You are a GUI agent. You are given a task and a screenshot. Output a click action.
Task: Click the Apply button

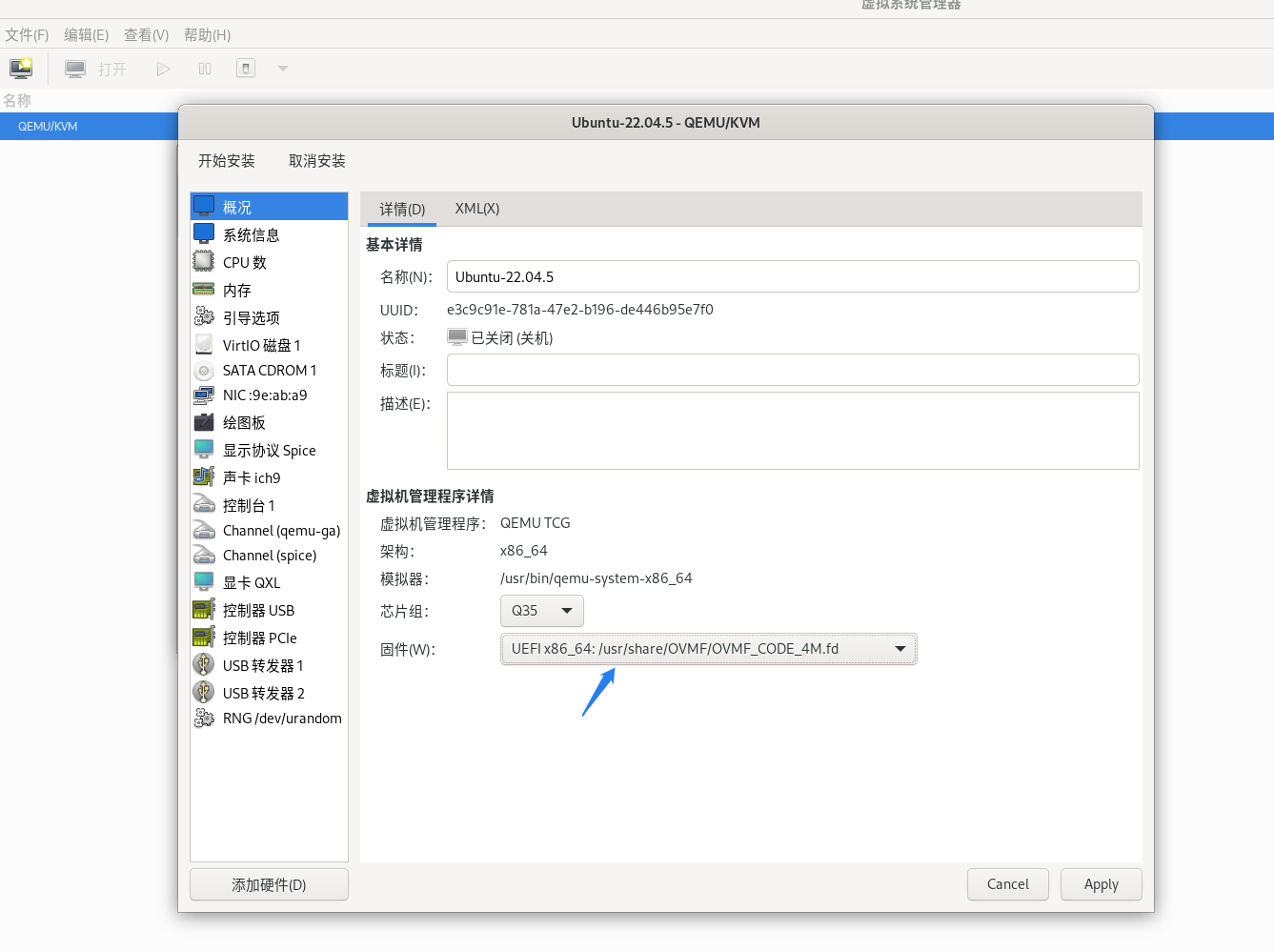1101,884
